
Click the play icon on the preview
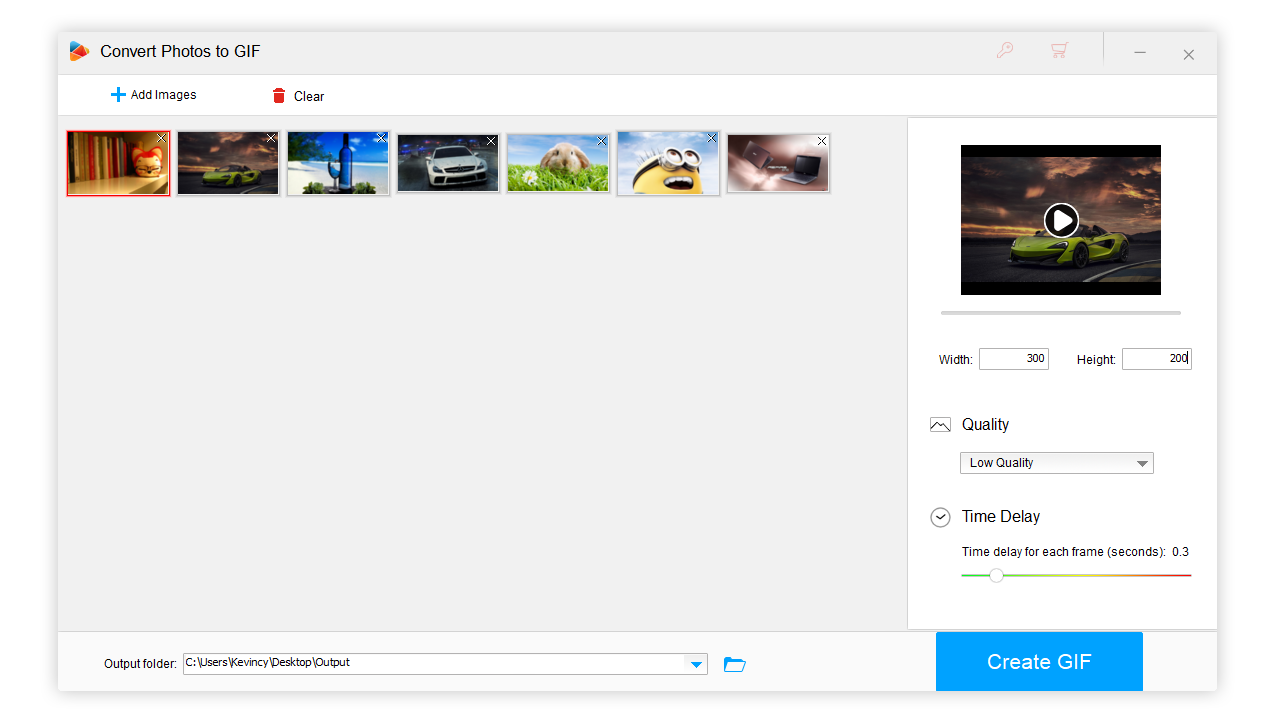coord(1061,220)
